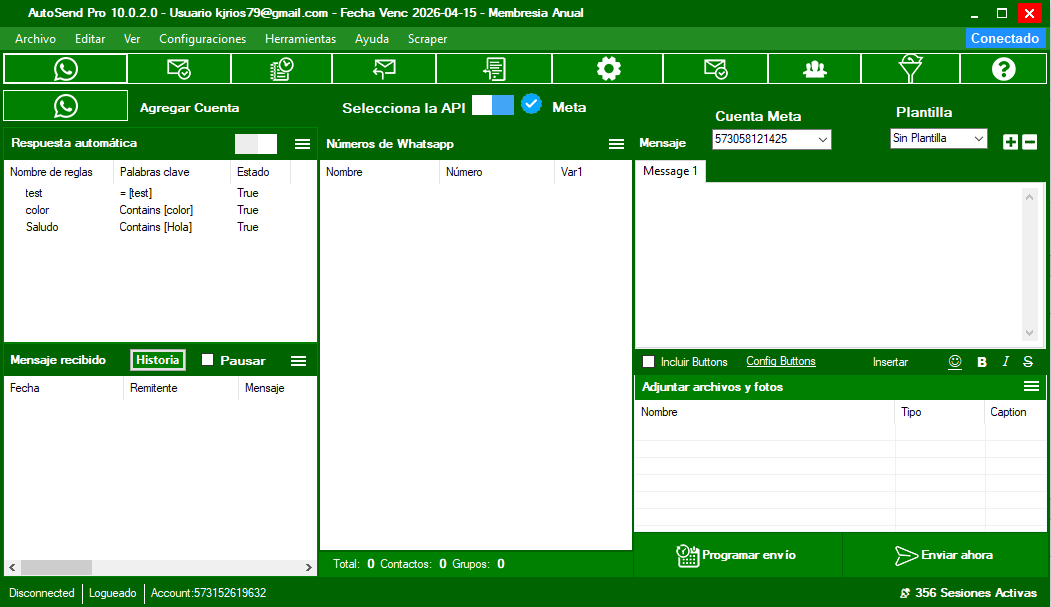The image size is (1051, 607).
Task: Open the Números de Whatsapp hamburger menu
Action: (x=617, y=144)
